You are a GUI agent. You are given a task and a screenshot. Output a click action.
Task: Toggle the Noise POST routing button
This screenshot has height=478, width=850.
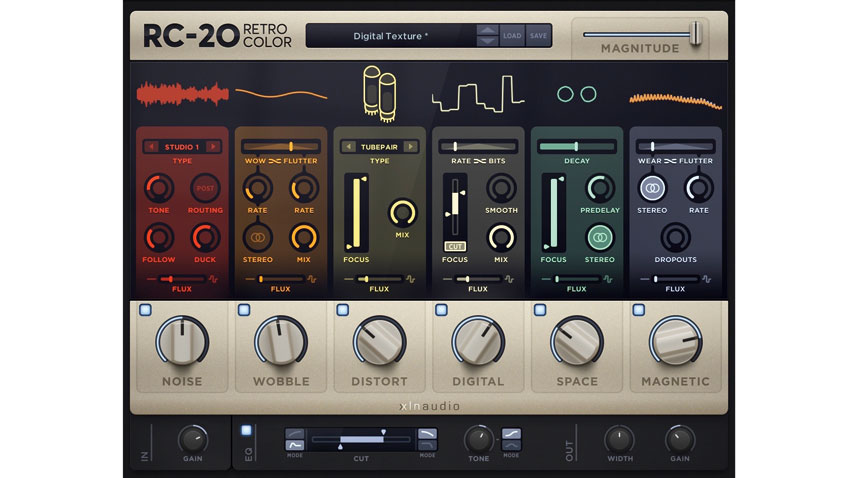(x=205, y=188)
